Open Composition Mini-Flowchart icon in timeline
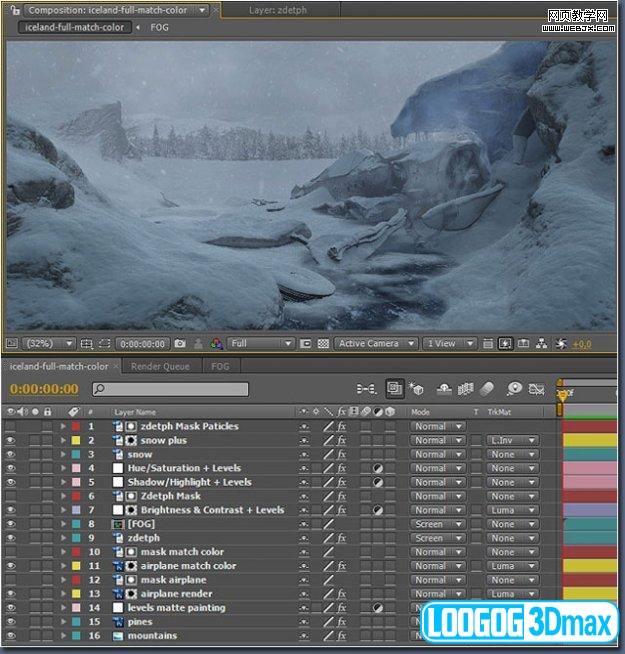Screen dimensions: 625x654 point(366,389)
